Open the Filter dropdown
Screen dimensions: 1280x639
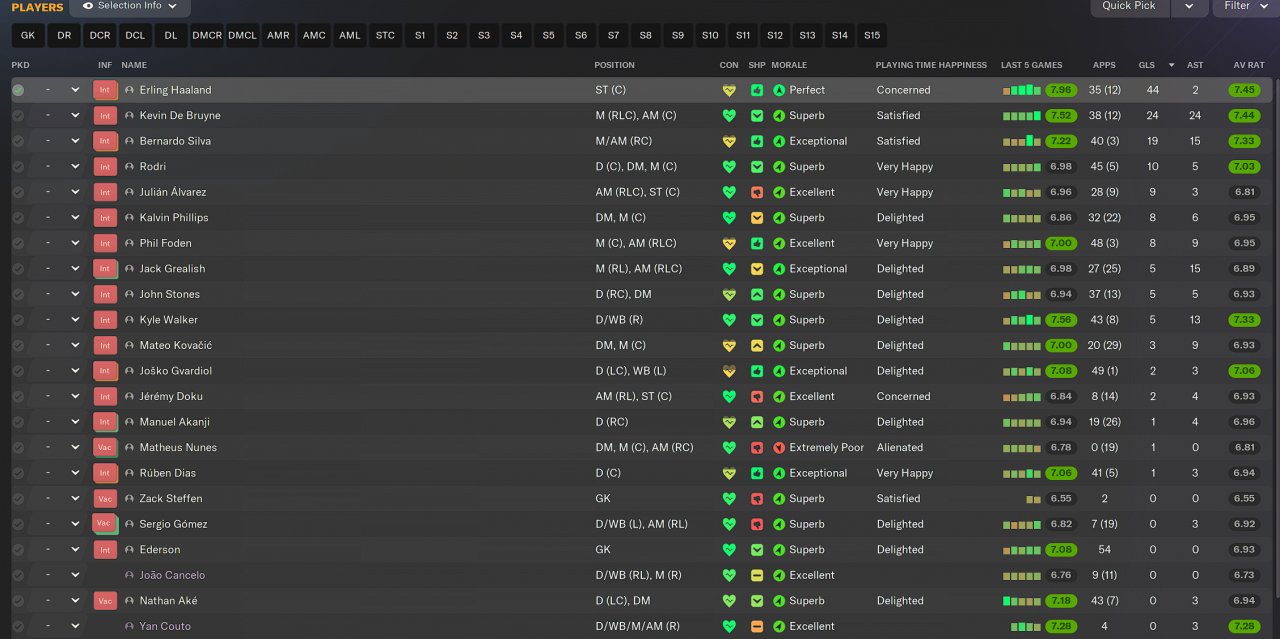click(1246, 6)
